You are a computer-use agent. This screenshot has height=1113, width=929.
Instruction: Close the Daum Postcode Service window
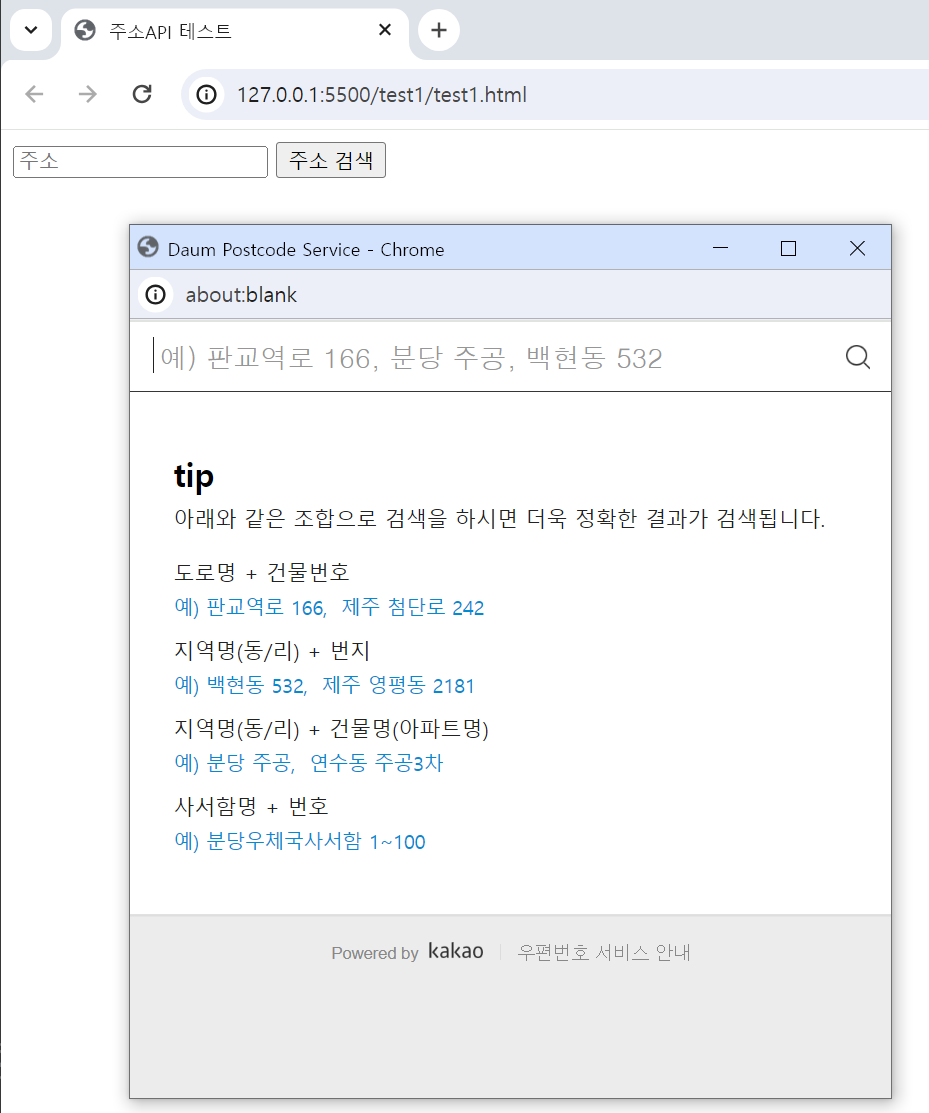pos(857,248)
